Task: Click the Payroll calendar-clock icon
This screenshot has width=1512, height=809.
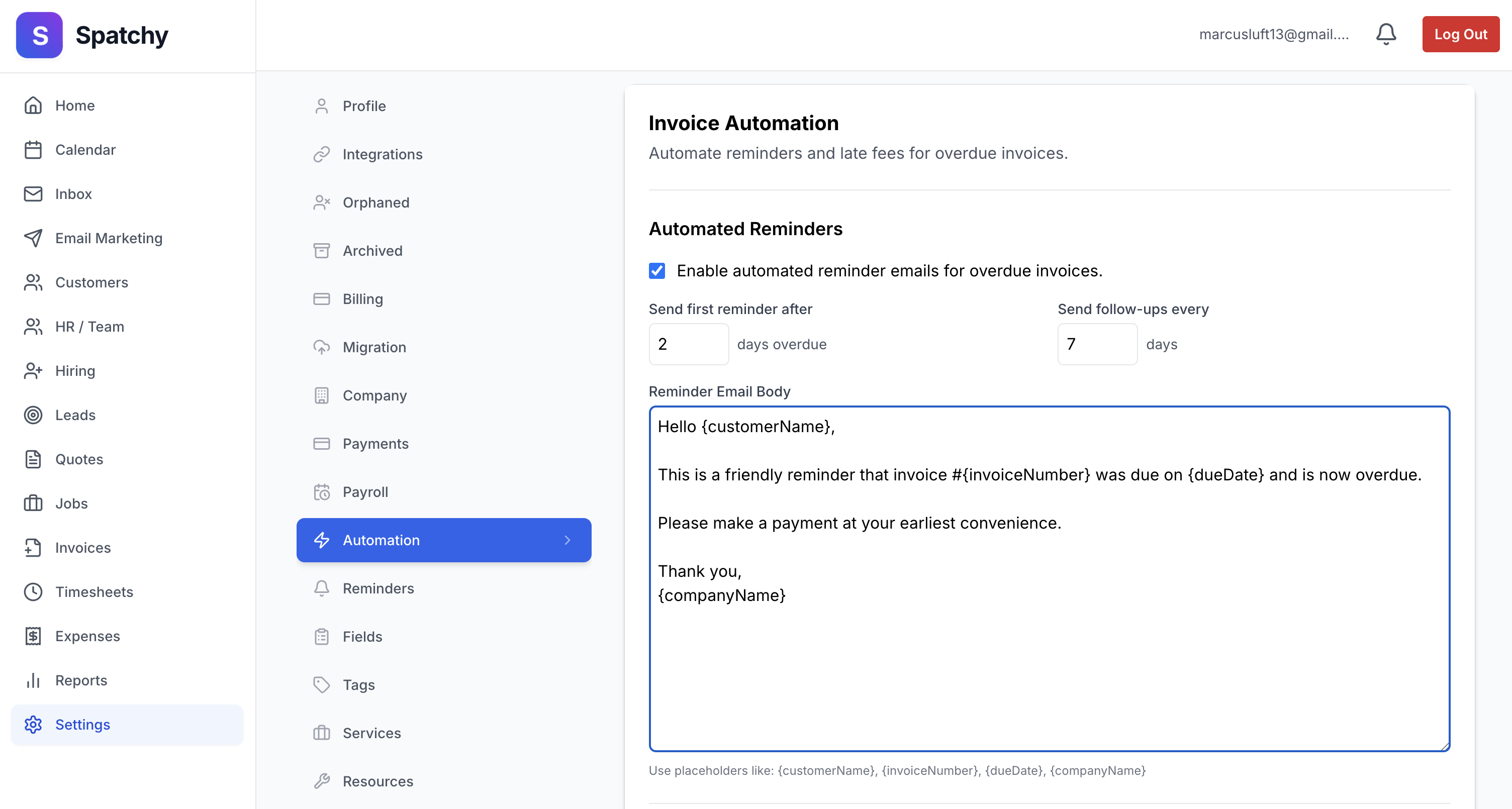Action: click(322, 492)
